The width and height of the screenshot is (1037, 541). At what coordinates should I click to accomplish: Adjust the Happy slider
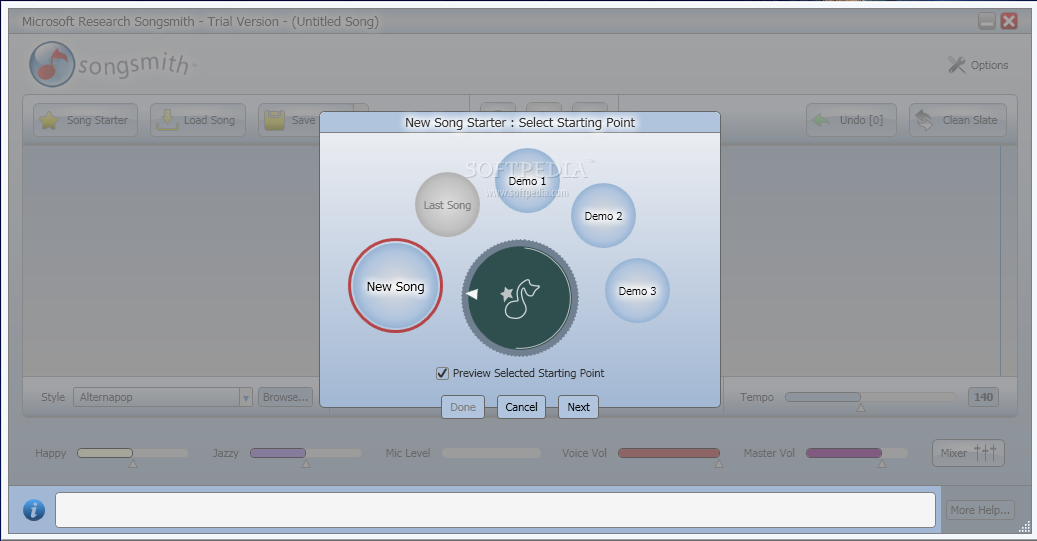(132, 453)
